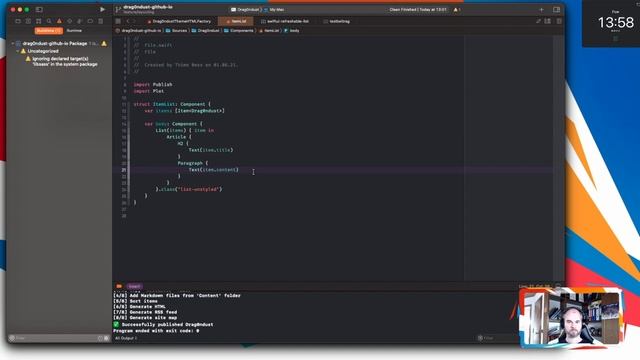Click body symbol in the jump bar
640x360 pixels.
(291, 31)
